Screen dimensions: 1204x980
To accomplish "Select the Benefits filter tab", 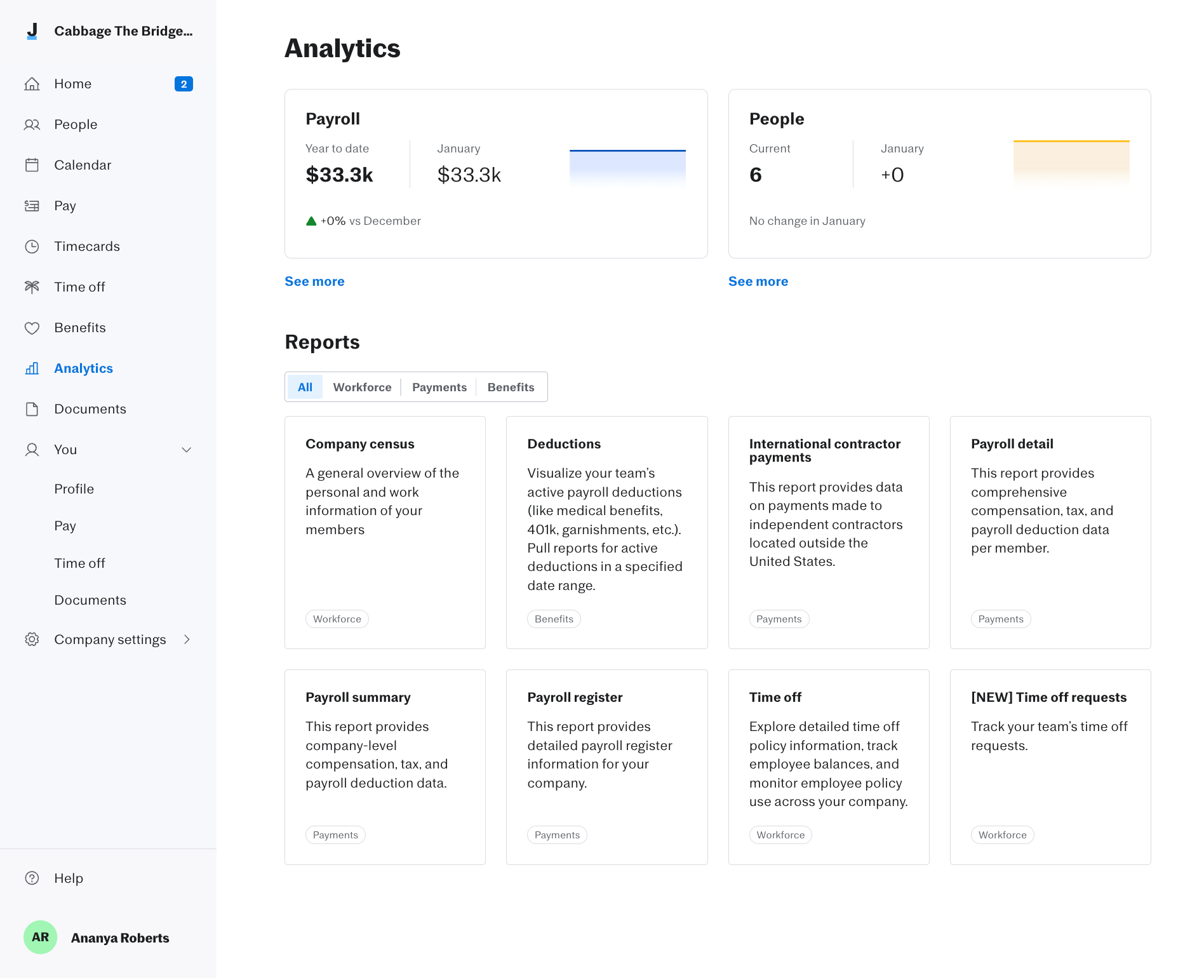I will tap(511, 387).
